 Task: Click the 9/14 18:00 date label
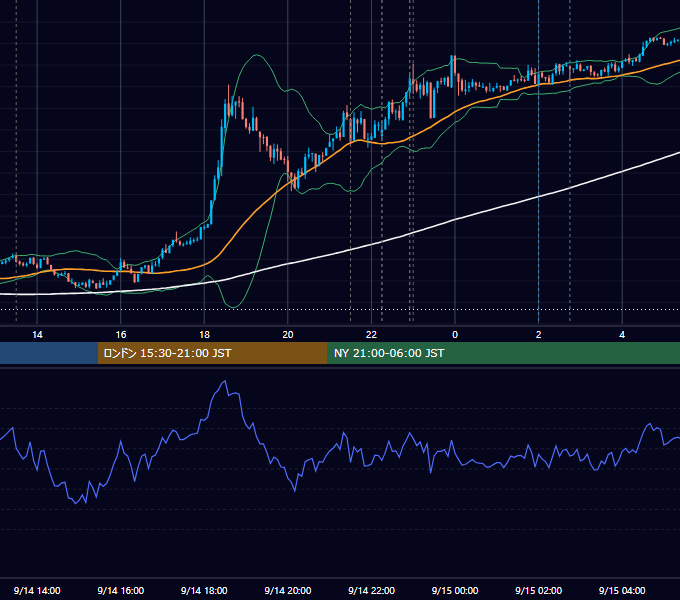coord(204,590)
